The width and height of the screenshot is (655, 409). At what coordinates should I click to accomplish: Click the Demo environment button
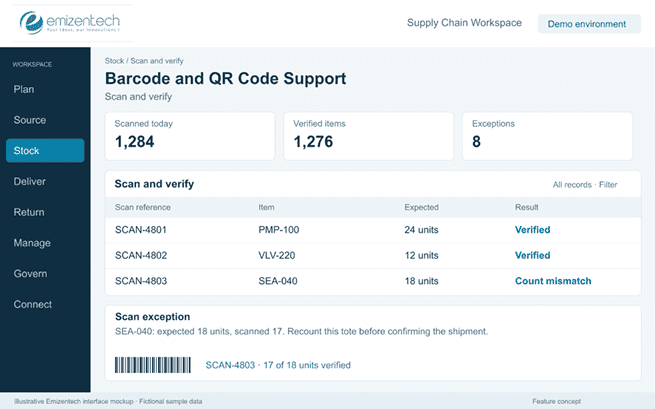589,24
